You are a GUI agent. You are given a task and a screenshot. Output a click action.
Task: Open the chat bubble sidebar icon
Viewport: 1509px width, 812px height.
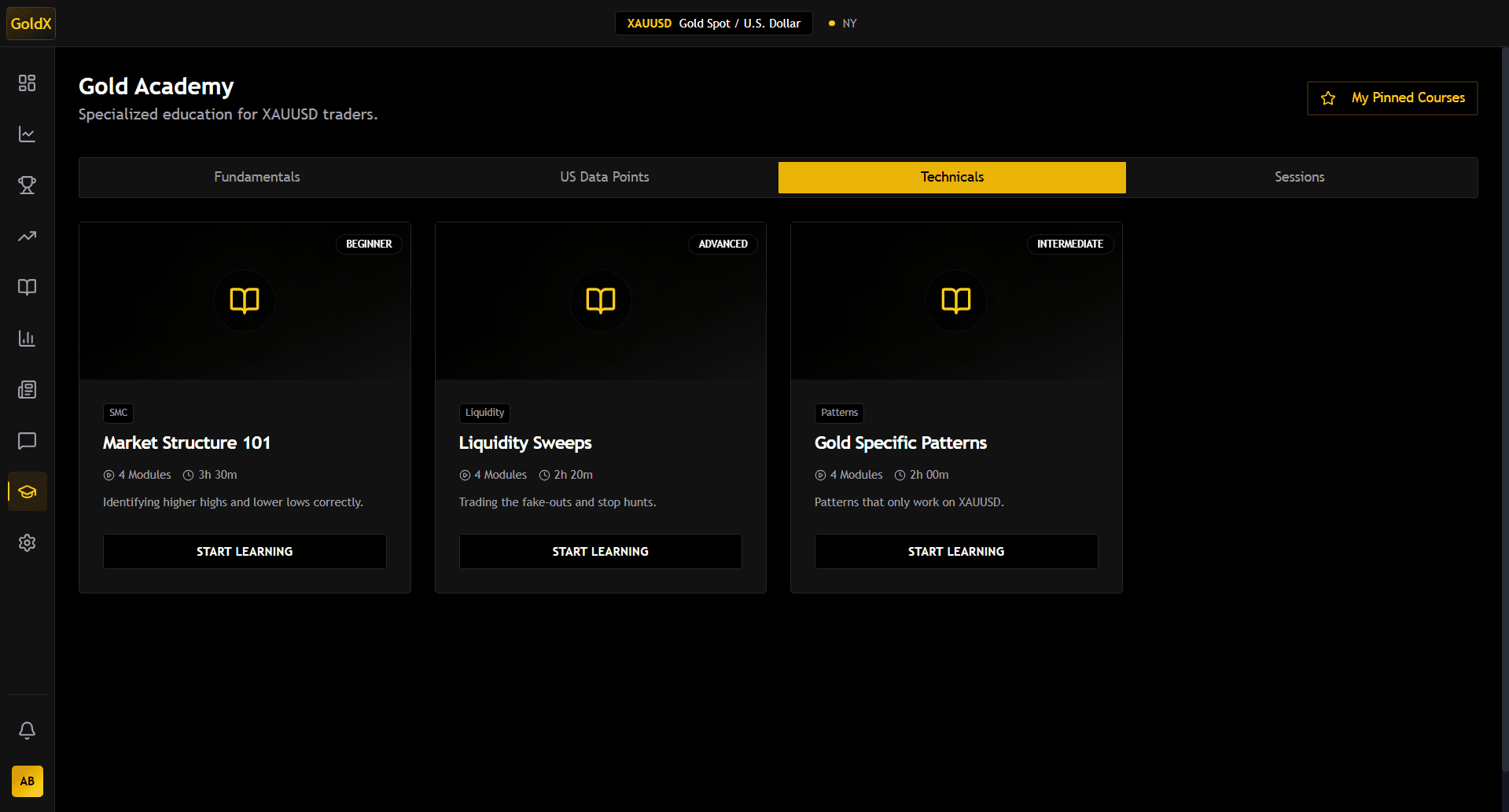click(27, 441)
